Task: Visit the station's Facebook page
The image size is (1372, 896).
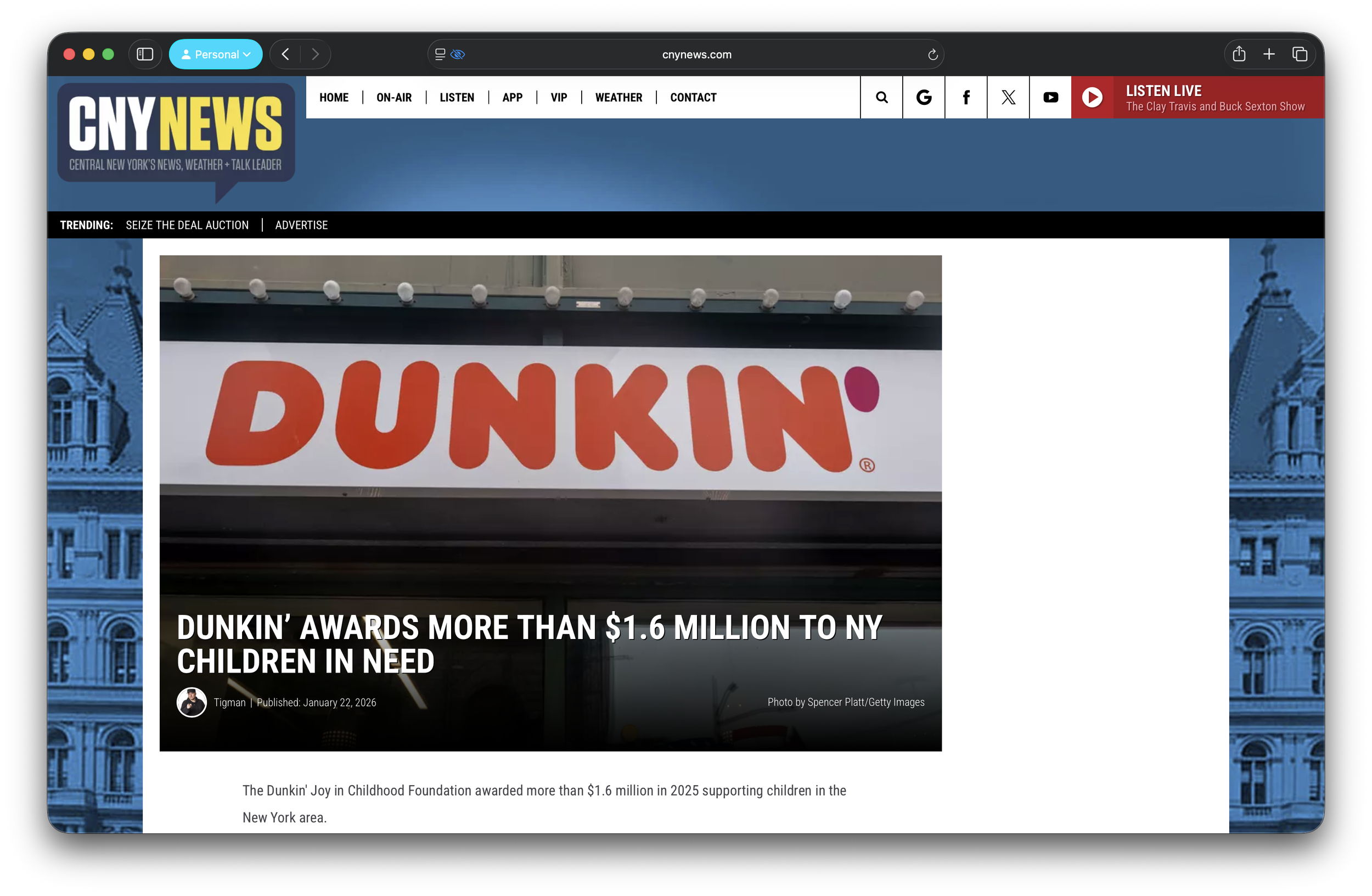Action: pyautogui.click(x=965, y=97)
